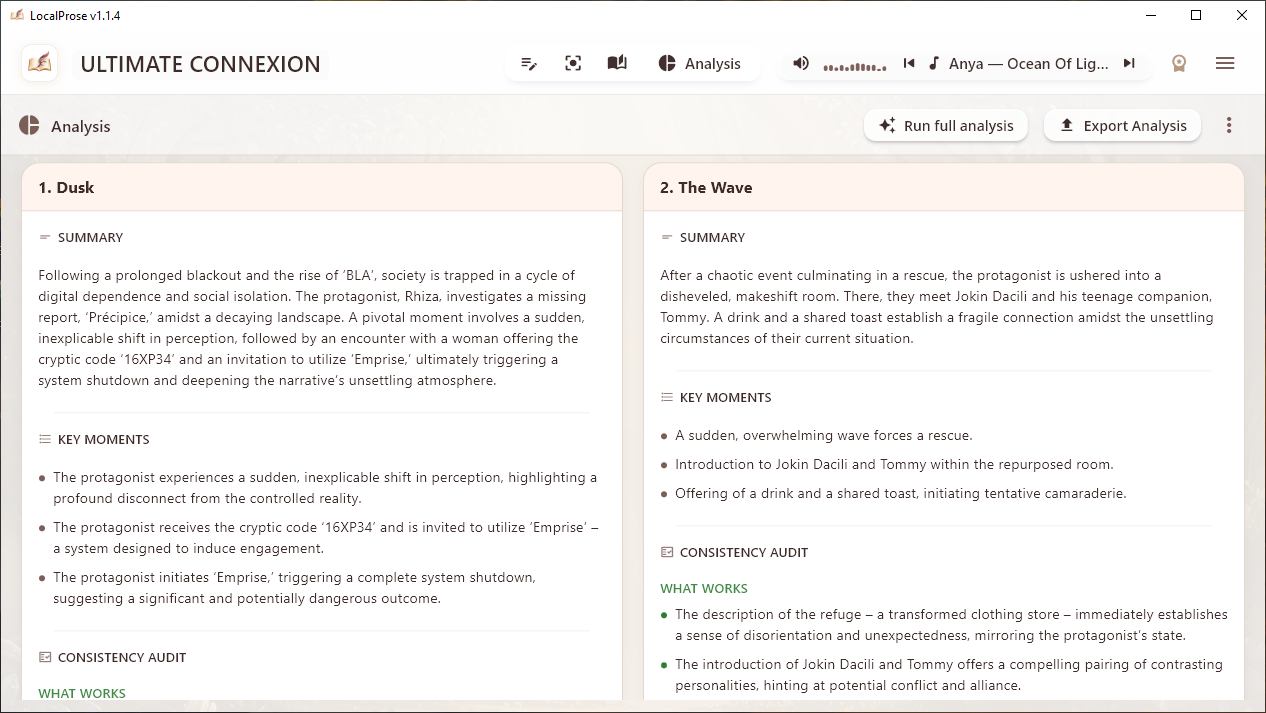The image size is (1266, 713).
Task: Click the LocalProse logo icon
Action: point(39,63)
